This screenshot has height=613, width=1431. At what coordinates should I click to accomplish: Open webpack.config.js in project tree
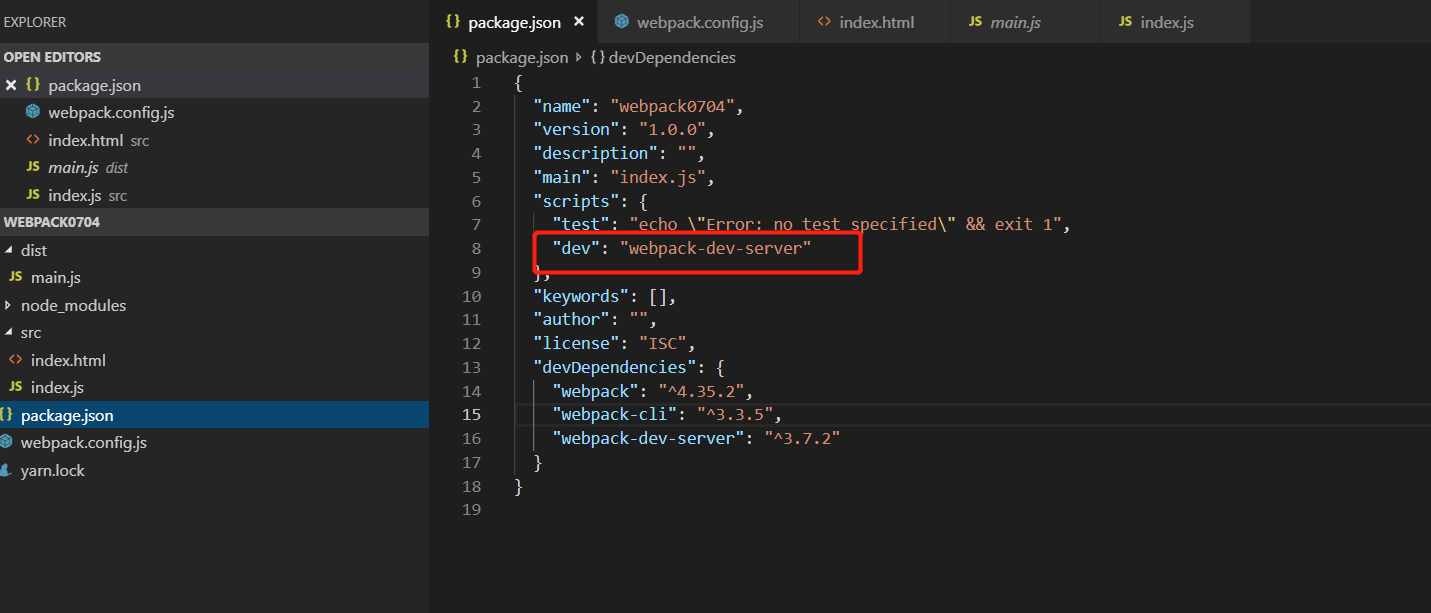point(214,442)
